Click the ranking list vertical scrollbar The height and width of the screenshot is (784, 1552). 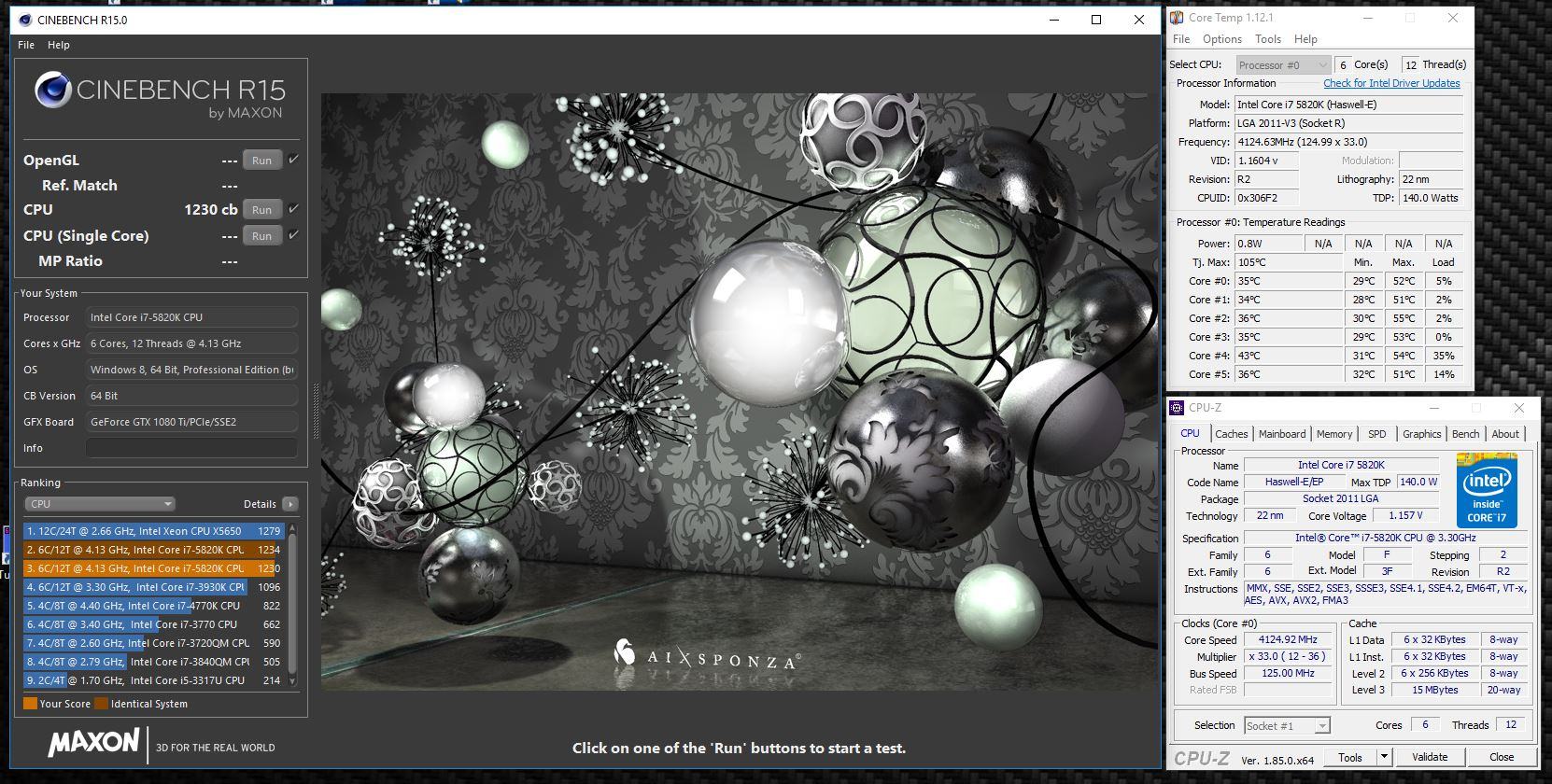[292, 606]
